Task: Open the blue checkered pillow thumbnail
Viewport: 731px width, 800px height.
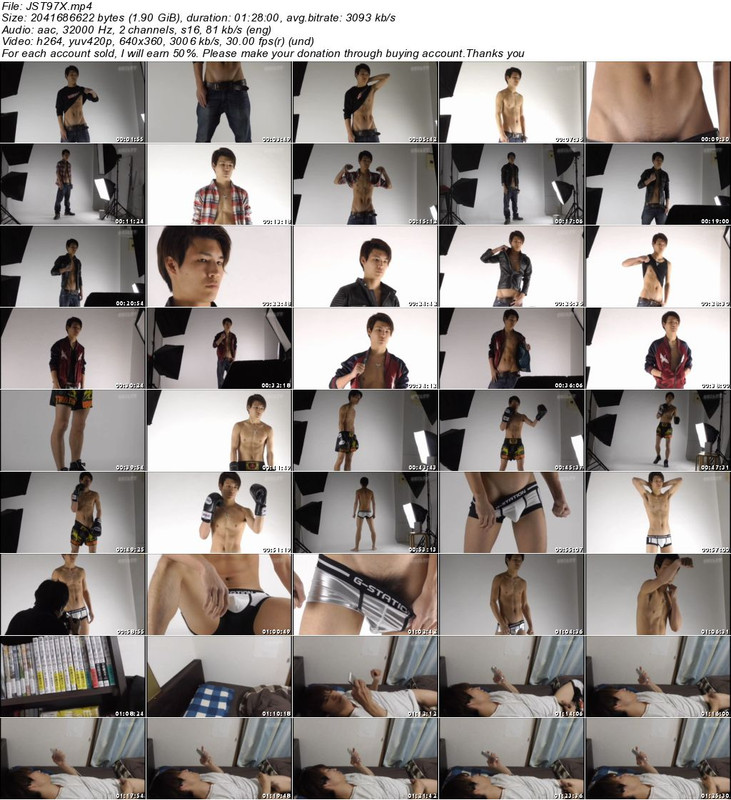Action: point(219,676)
